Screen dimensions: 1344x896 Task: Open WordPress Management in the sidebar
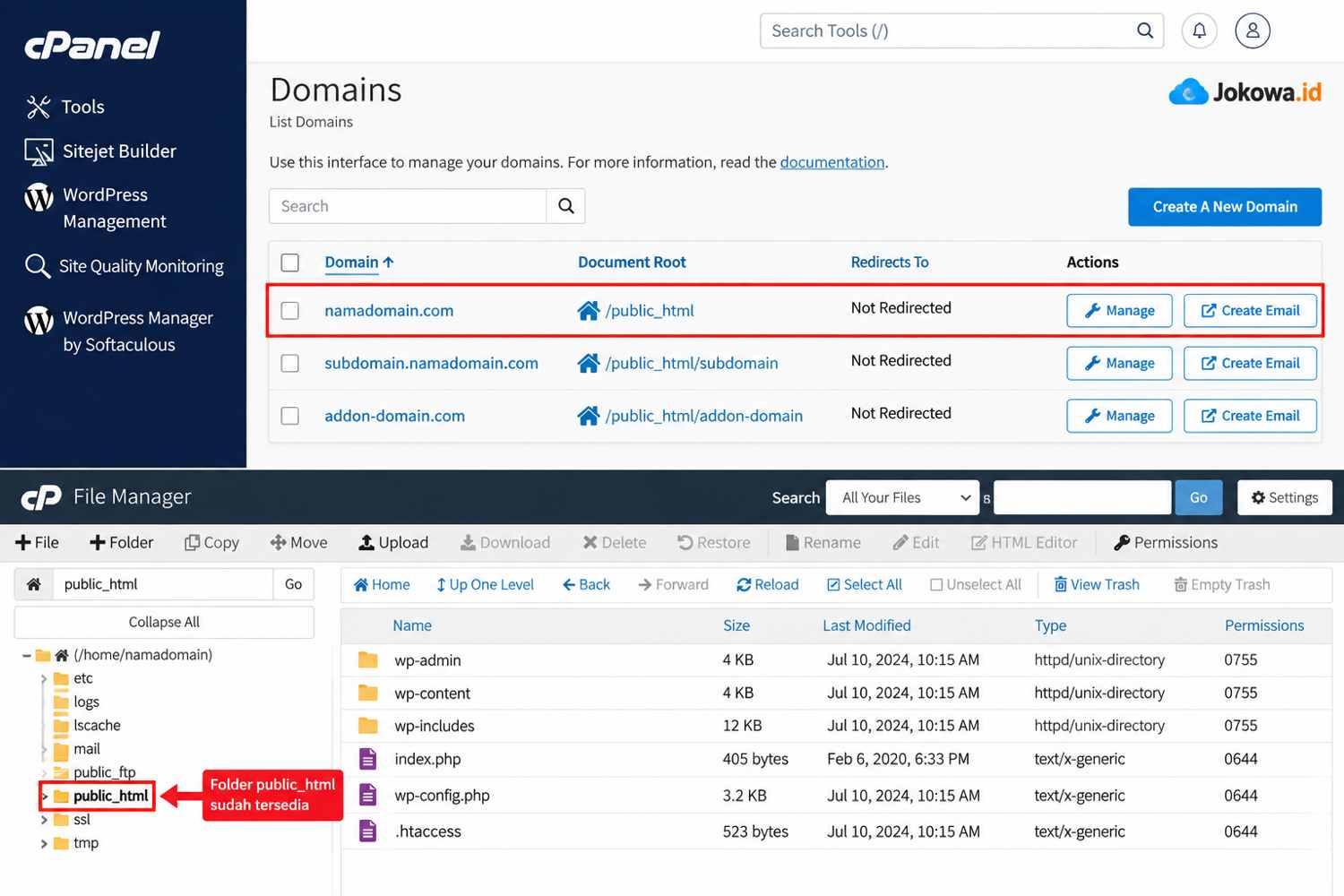(96, 208)
